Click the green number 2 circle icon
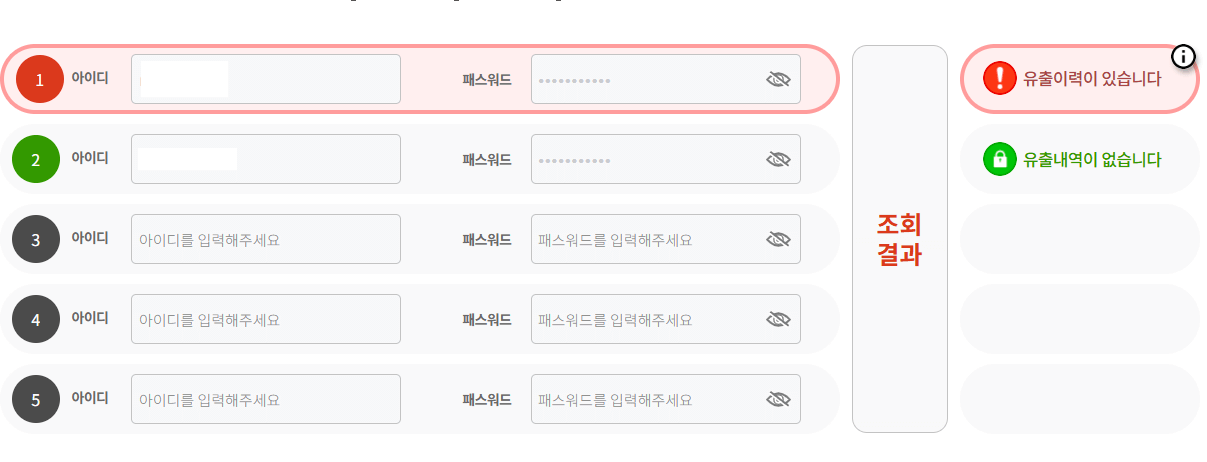1207x462 pixels. click(x=36, y=159)
